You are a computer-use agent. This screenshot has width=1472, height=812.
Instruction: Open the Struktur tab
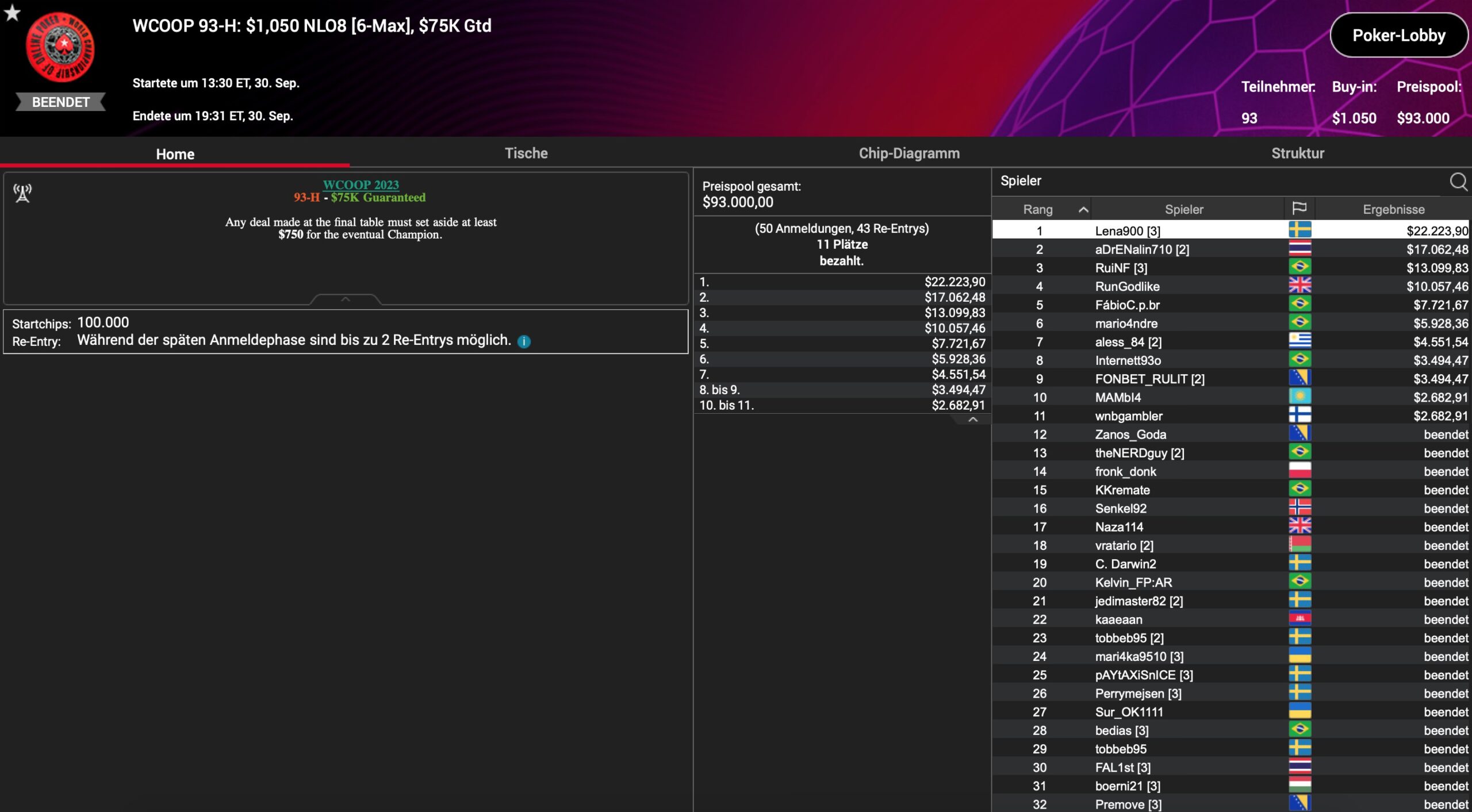[x=1297, y=153]
